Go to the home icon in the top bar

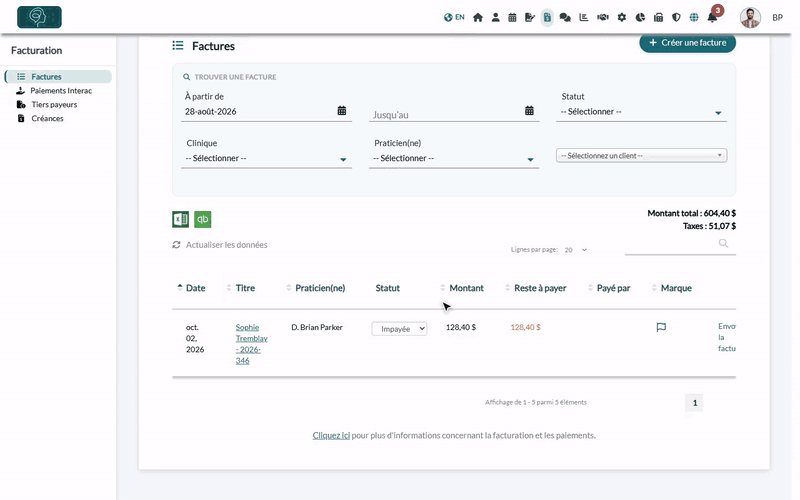tap(478, 17)
